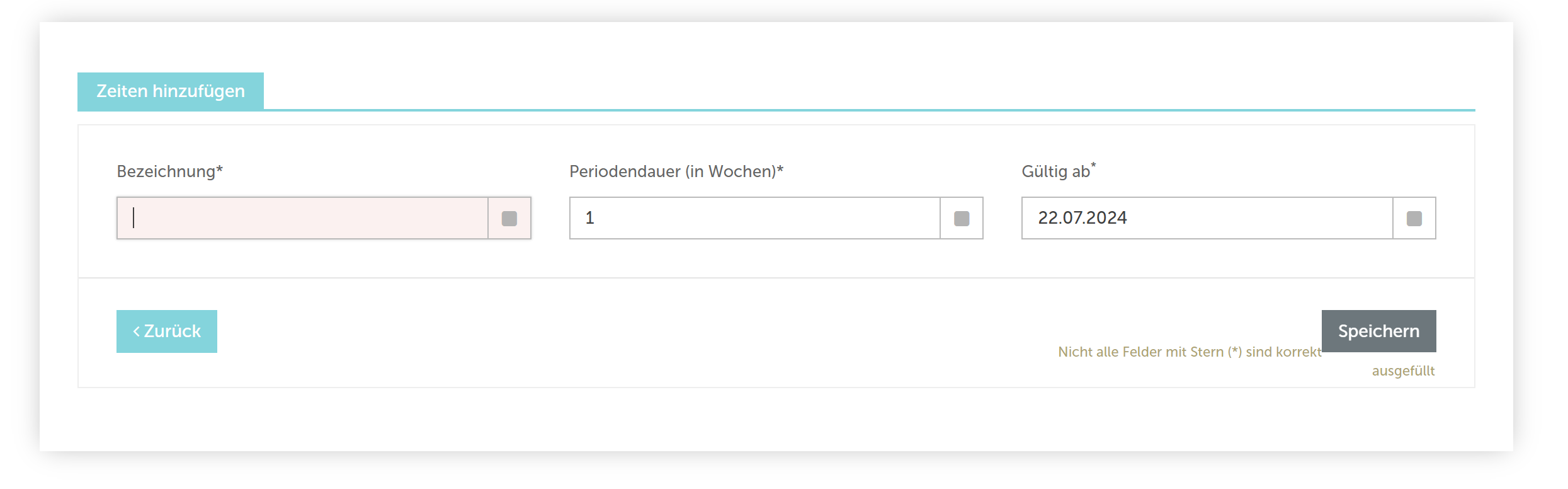The width and height of the screenshot is (1568, 489).
Task: Click the Gültig ab* label
Action: pos(1059,171)
